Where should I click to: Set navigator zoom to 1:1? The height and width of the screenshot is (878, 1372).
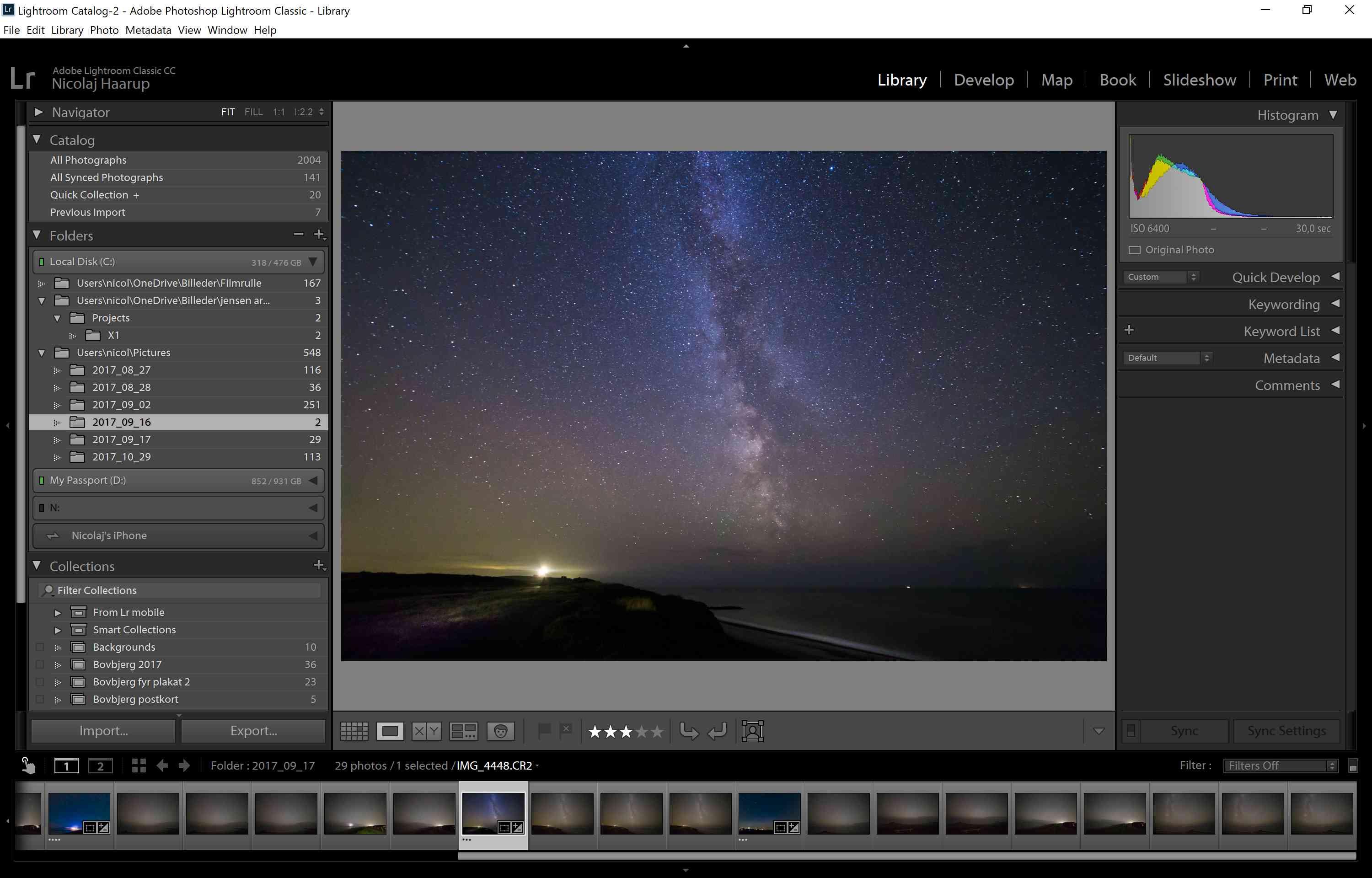pyautogui.click(x=279, y=112)
